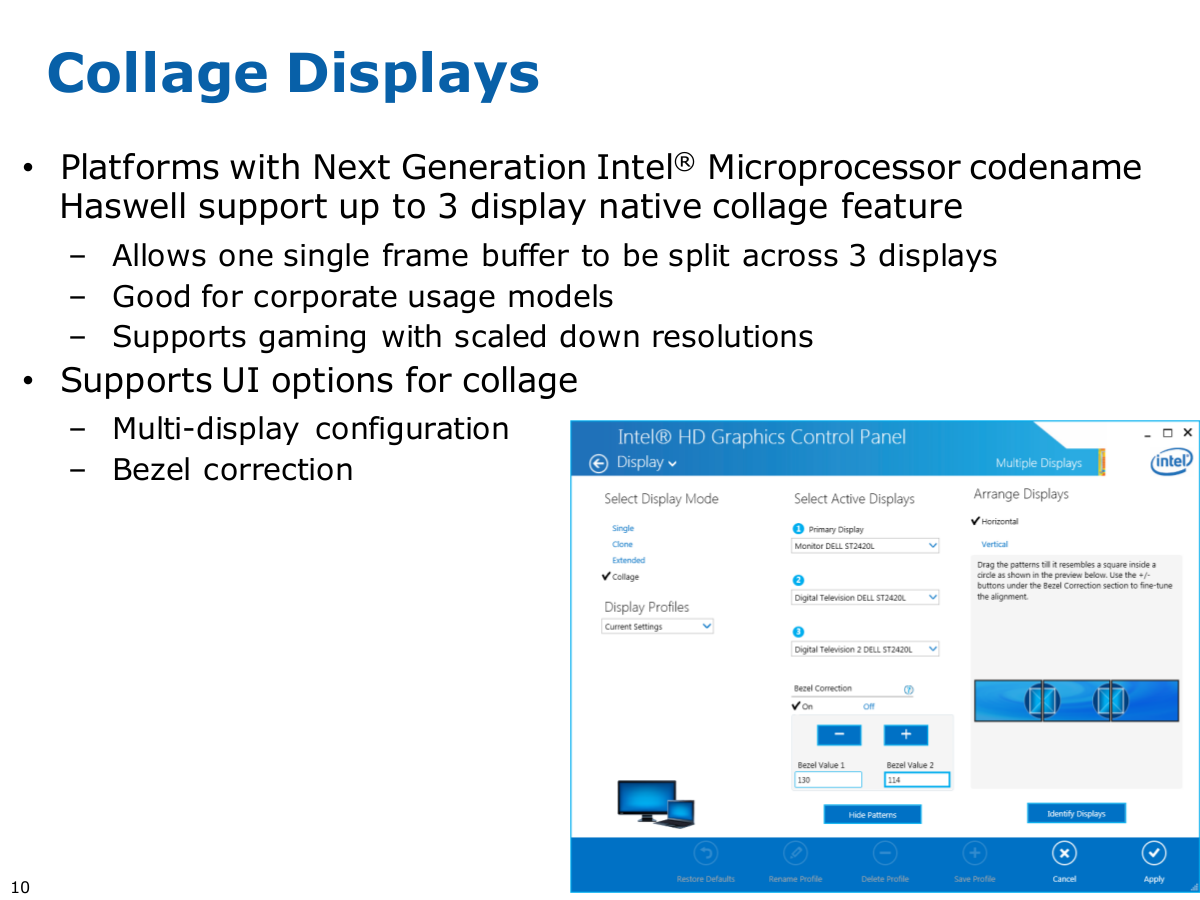Expand the Current Settings profile dropdown
The width and height of the screenshot is (1200, 900).
click(658, 627)
